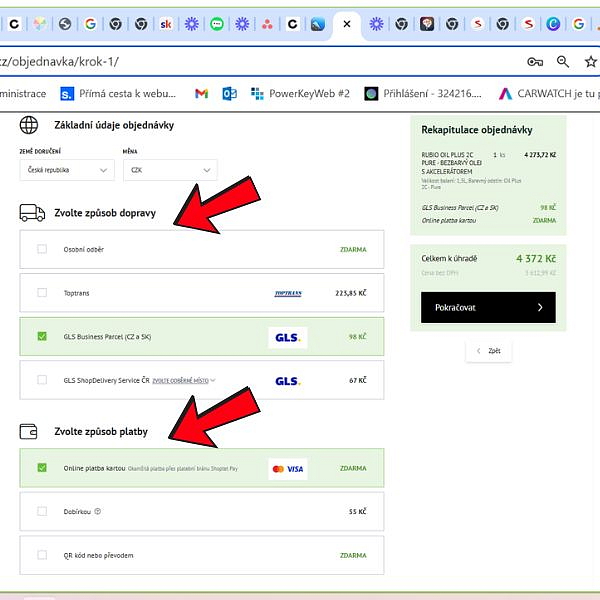Expand the chevron next to odběrné místo
The width and height of the screenshot is (600, 600).
coord(213,380)
